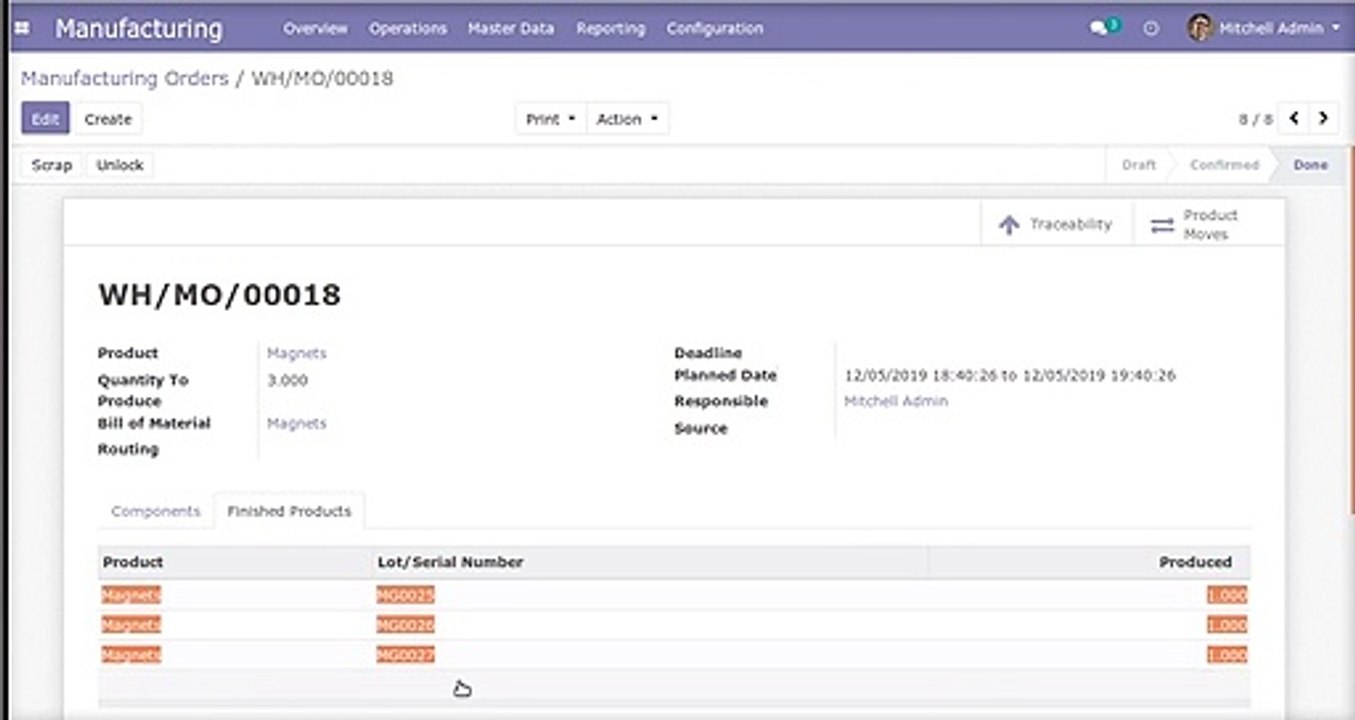Switch to the Components tab

tap(156, 511)
